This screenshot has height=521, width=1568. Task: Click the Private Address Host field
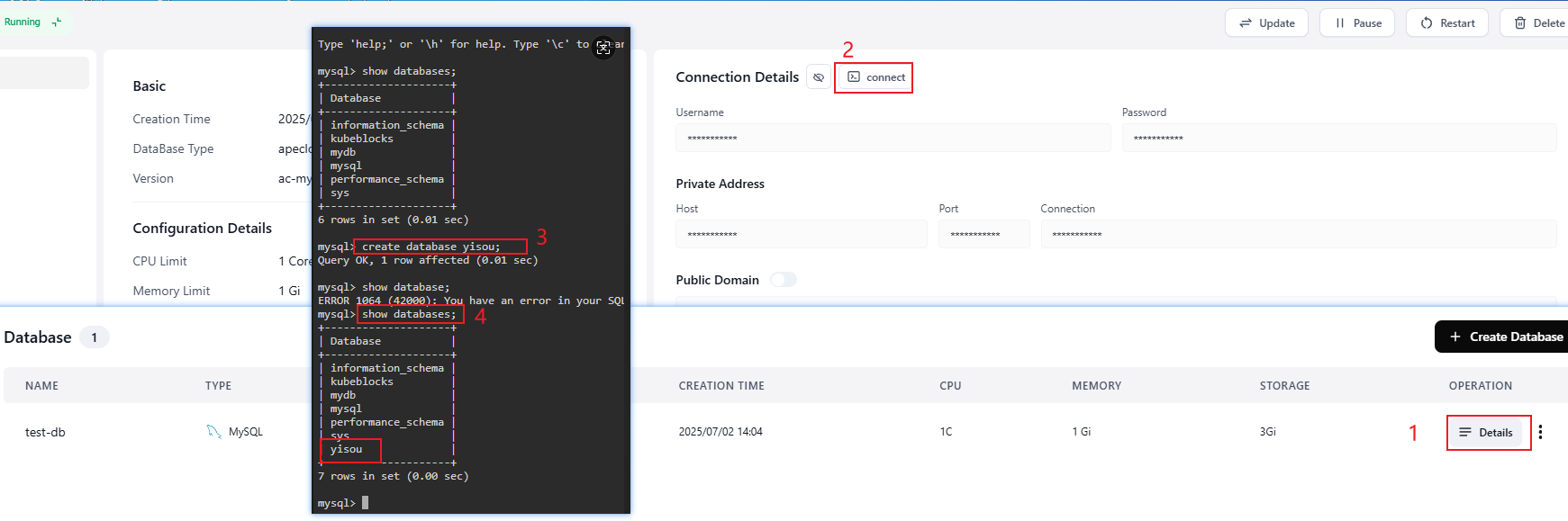tap(801, 235)
